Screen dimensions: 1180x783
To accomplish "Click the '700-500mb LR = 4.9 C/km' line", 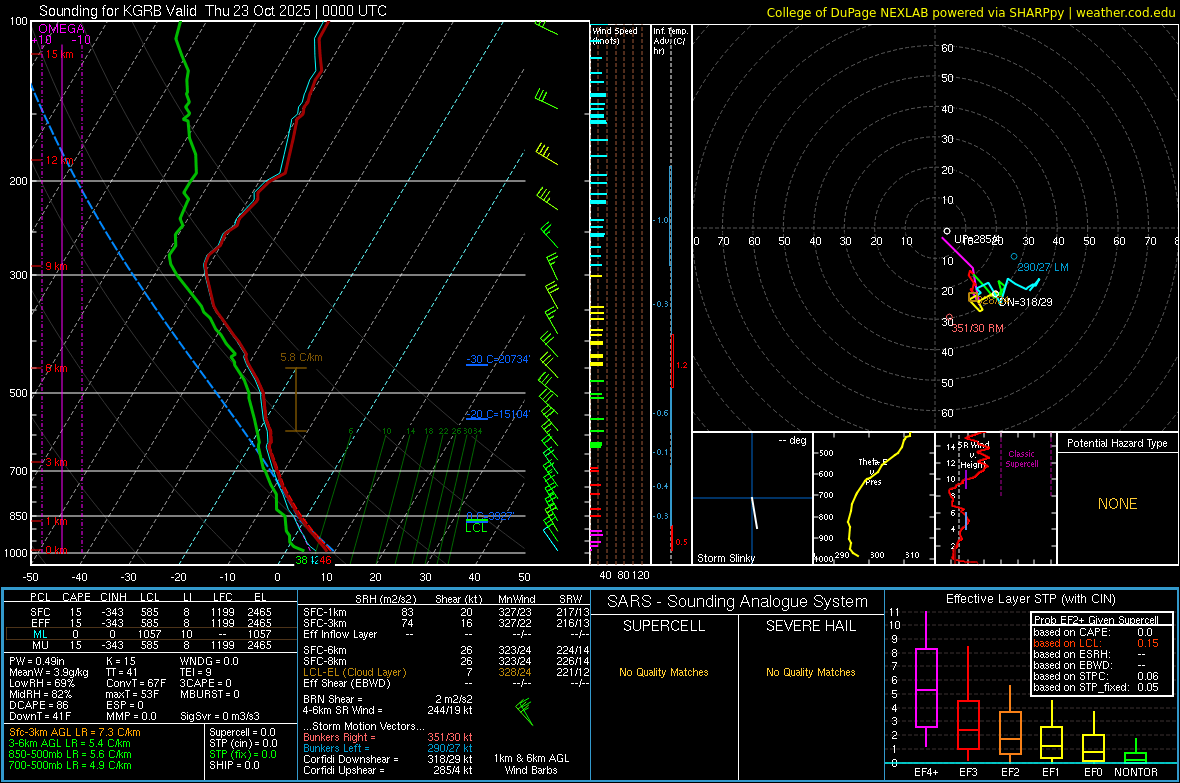I will click(70, 765).
